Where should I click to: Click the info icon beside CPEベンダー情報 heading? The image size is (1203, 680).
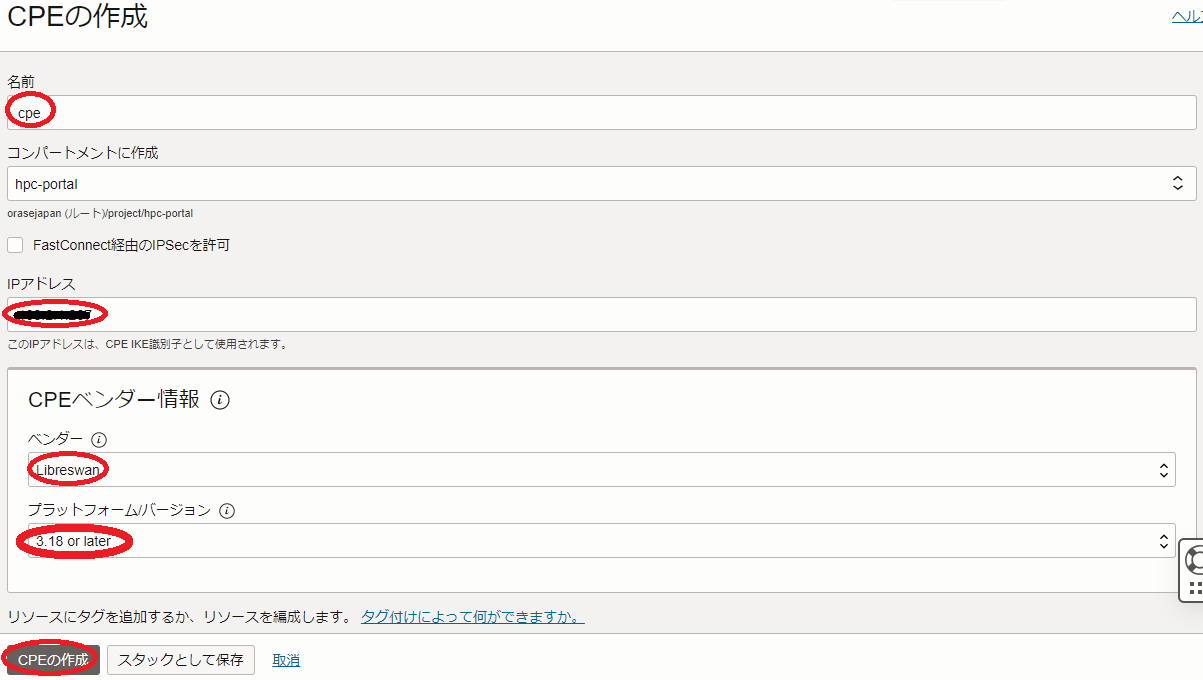[x=221, y=400]
